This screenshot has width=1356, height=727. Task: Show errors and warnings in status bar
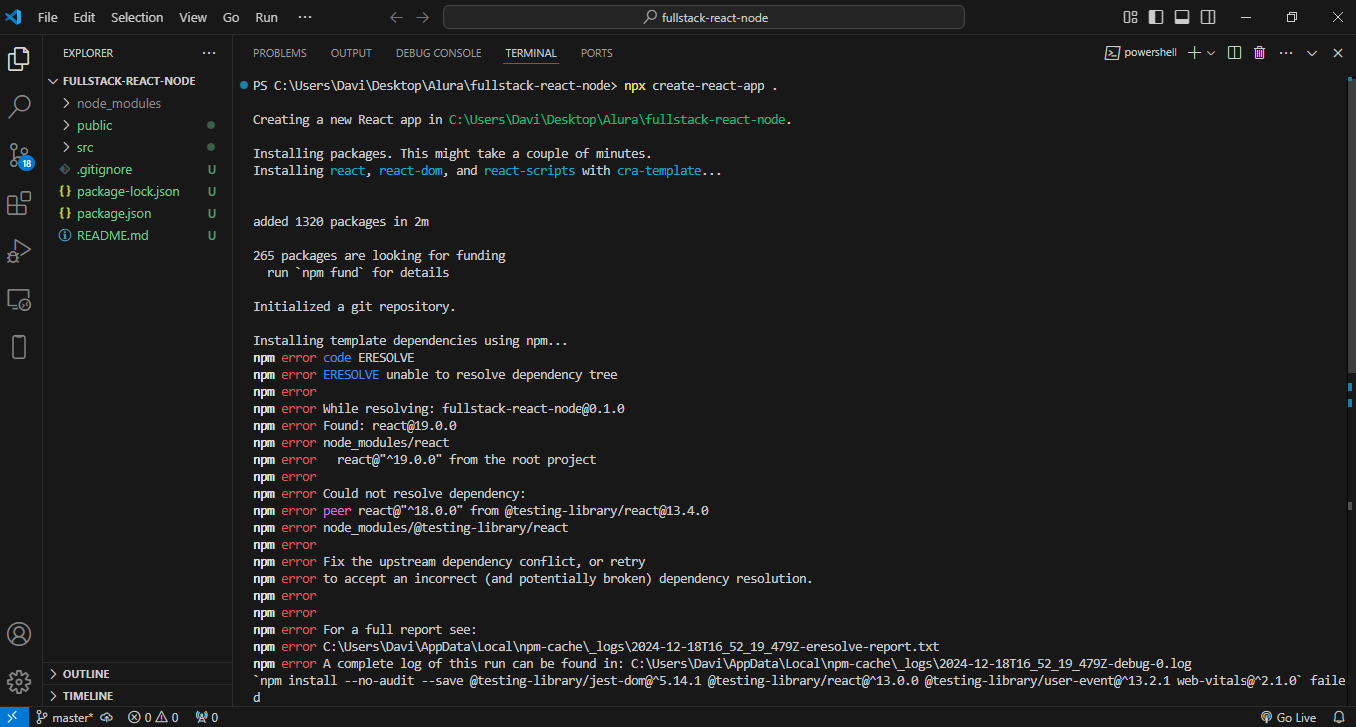[153, 717]
